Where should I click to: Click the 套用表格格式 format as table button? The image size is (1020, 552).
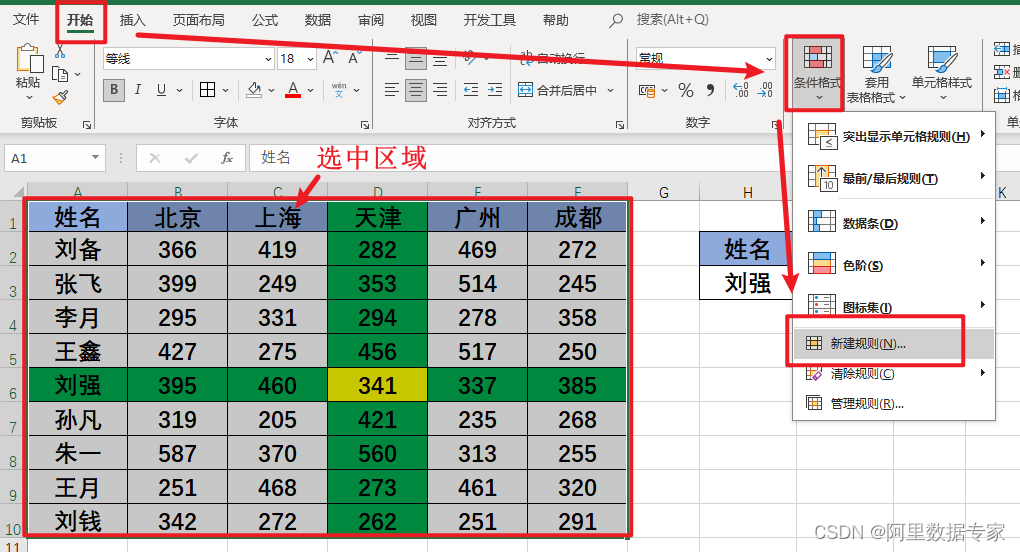(x=876, y=73)
